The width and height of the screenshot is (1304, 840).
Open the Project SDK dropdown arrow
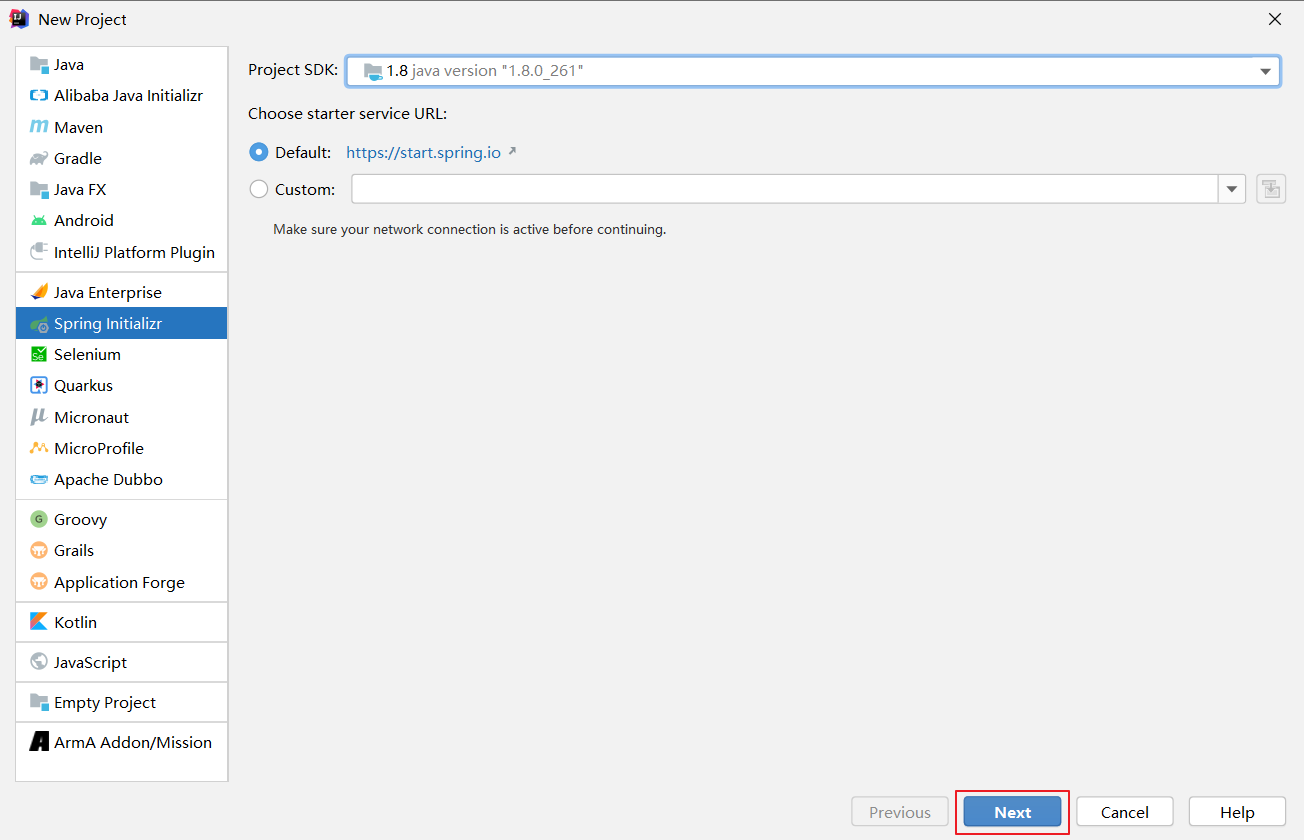coord(1265,71)
